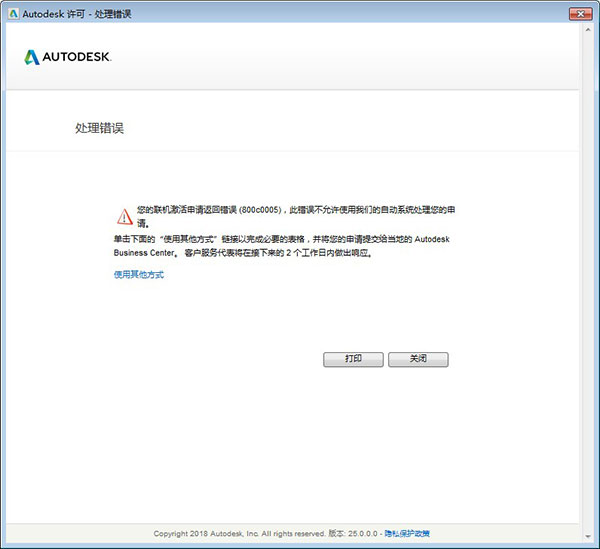Click the 处理错误 heading text
The height and width of the screenshot is (549, 600).
coord(100,129)
